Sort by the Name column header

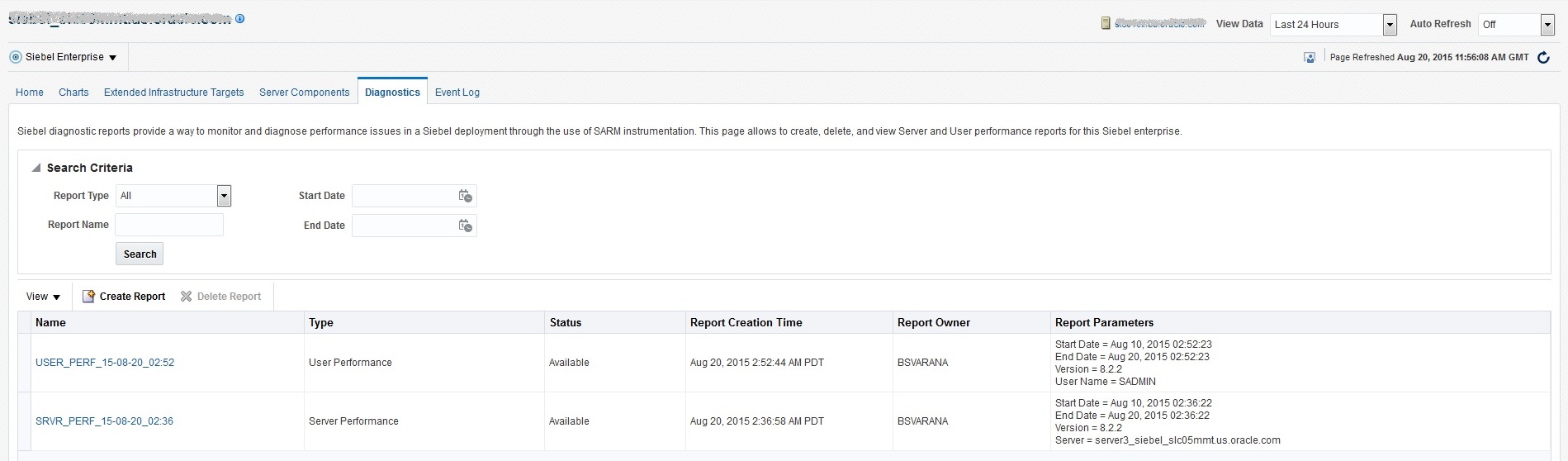168,323
